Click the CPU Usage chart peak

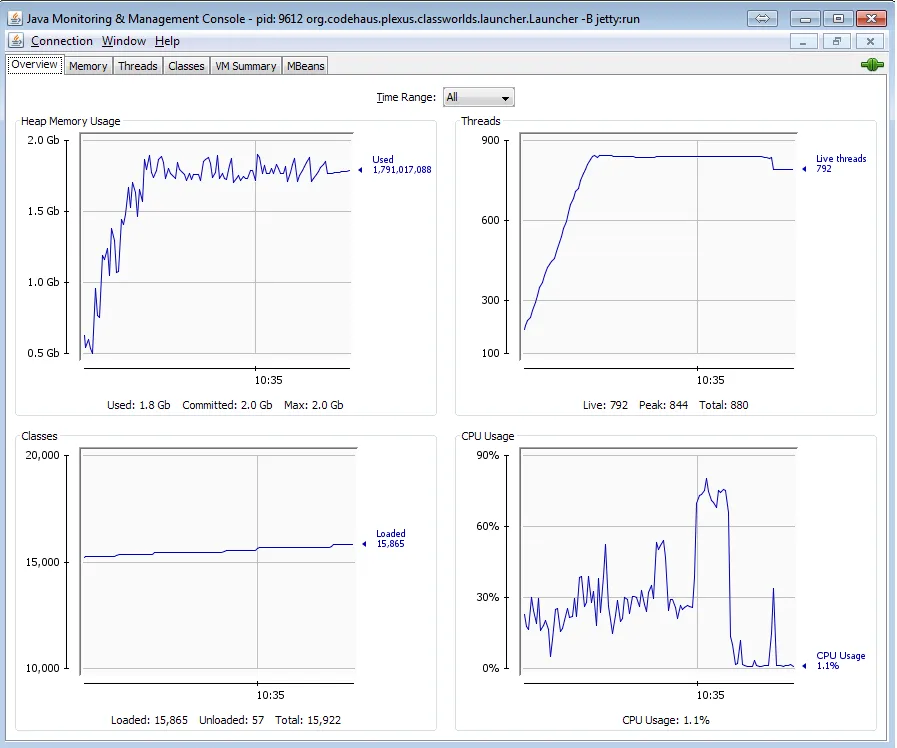click(x=706, y=479)
